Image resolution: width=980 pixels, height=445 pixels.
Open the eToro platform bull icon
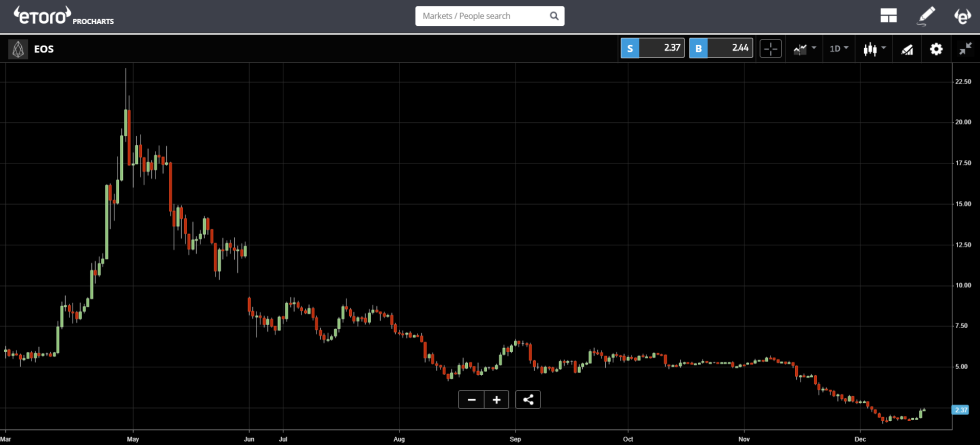point(962,16)
